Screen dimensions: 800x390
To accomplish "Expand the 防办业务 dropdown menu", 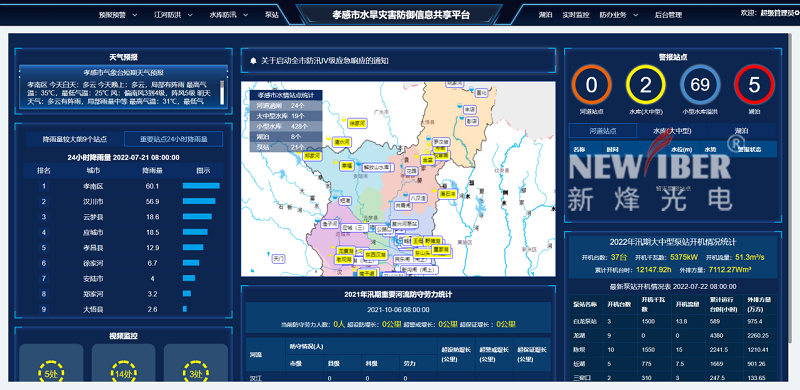I will (618, 15).
